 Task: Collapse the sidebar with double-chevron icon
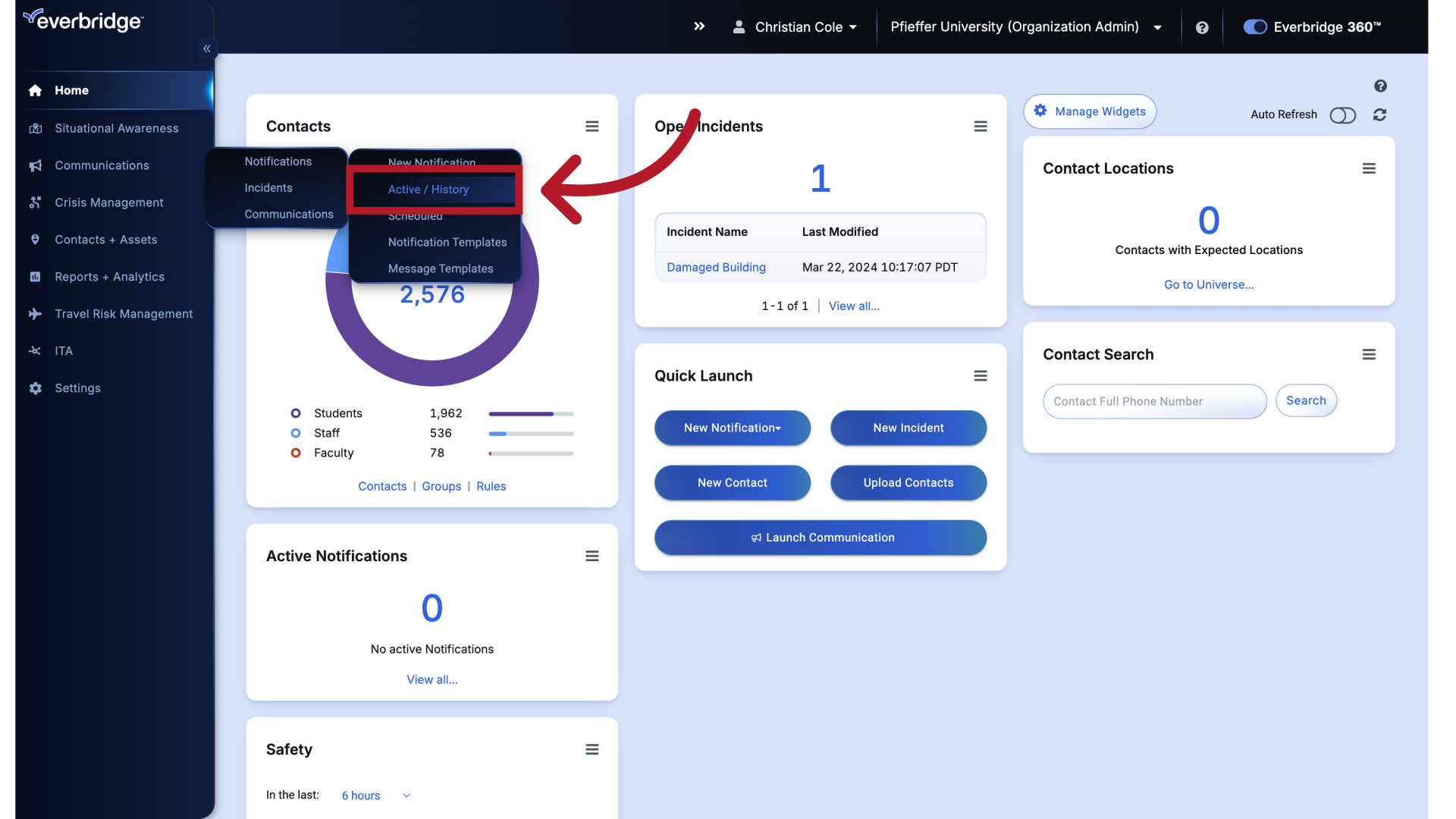(x=207, y=49)
